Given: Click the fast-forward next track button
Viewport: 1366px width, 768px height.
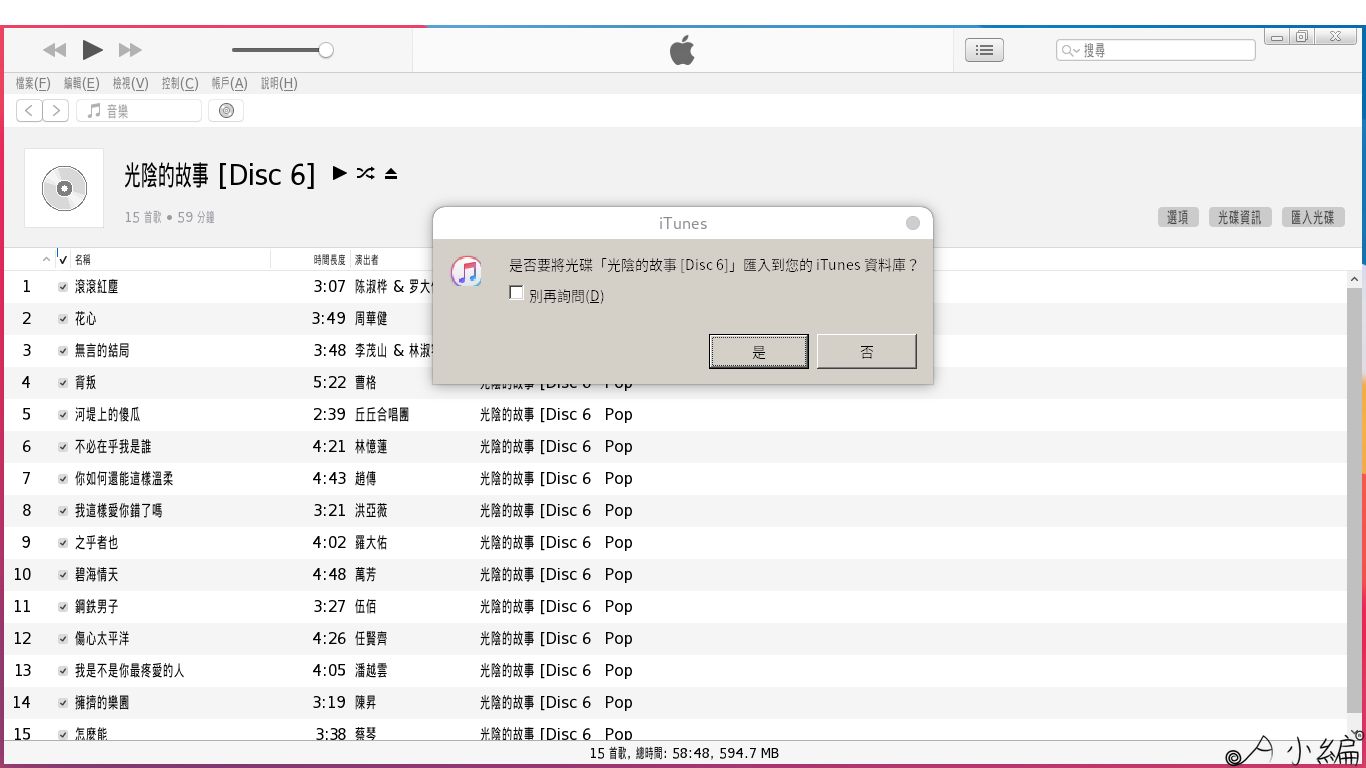Looking at the screenshot, I should (x=130, y=50).
